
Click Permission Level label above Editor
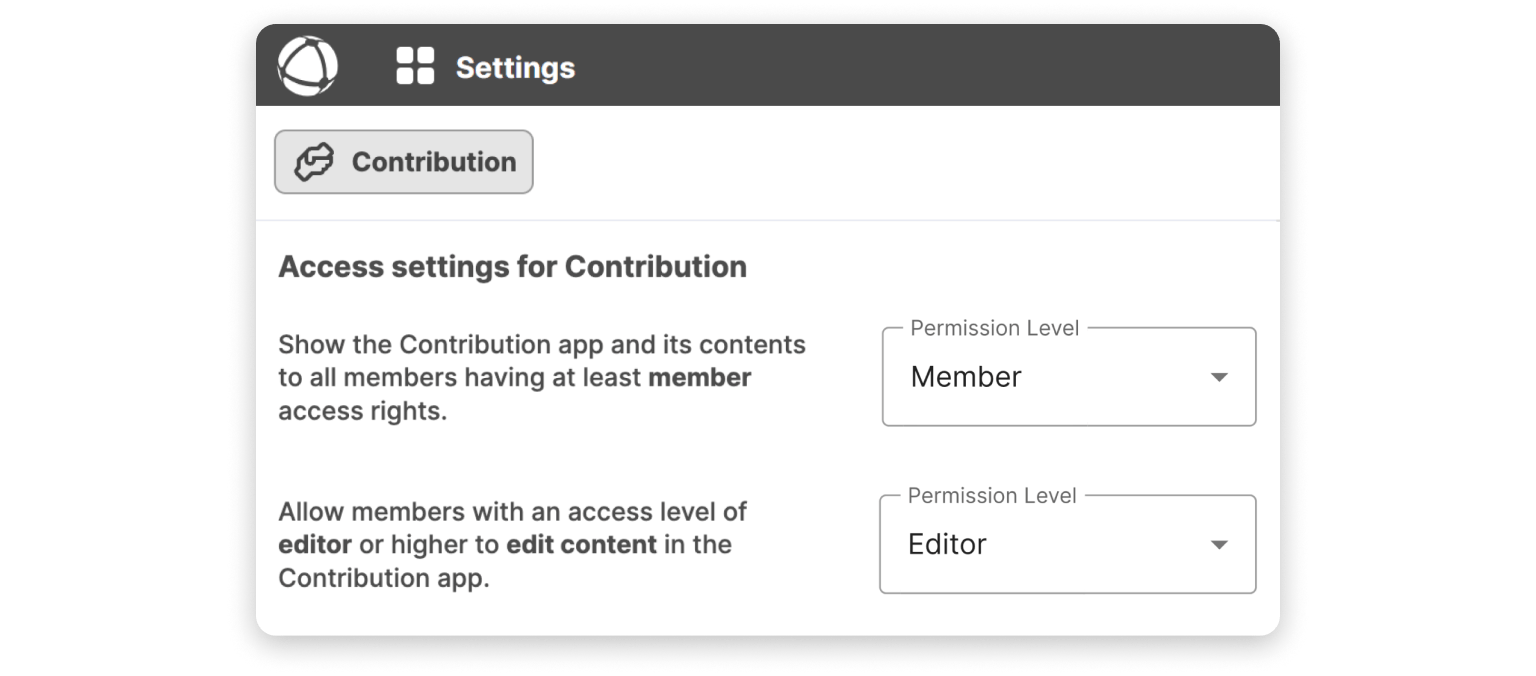coord(992,496)
